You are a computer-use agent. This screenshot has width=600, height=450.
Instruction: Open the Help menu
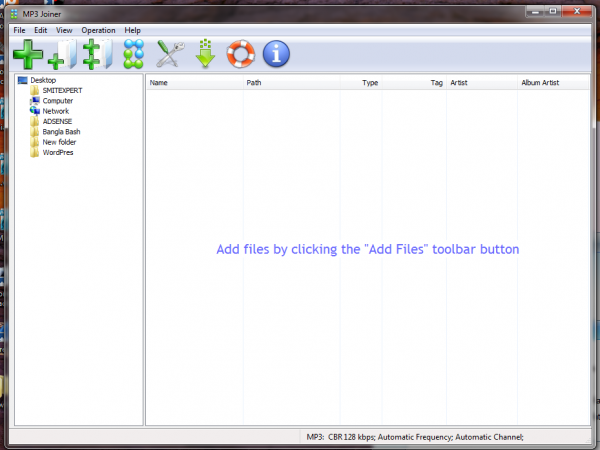132,30
